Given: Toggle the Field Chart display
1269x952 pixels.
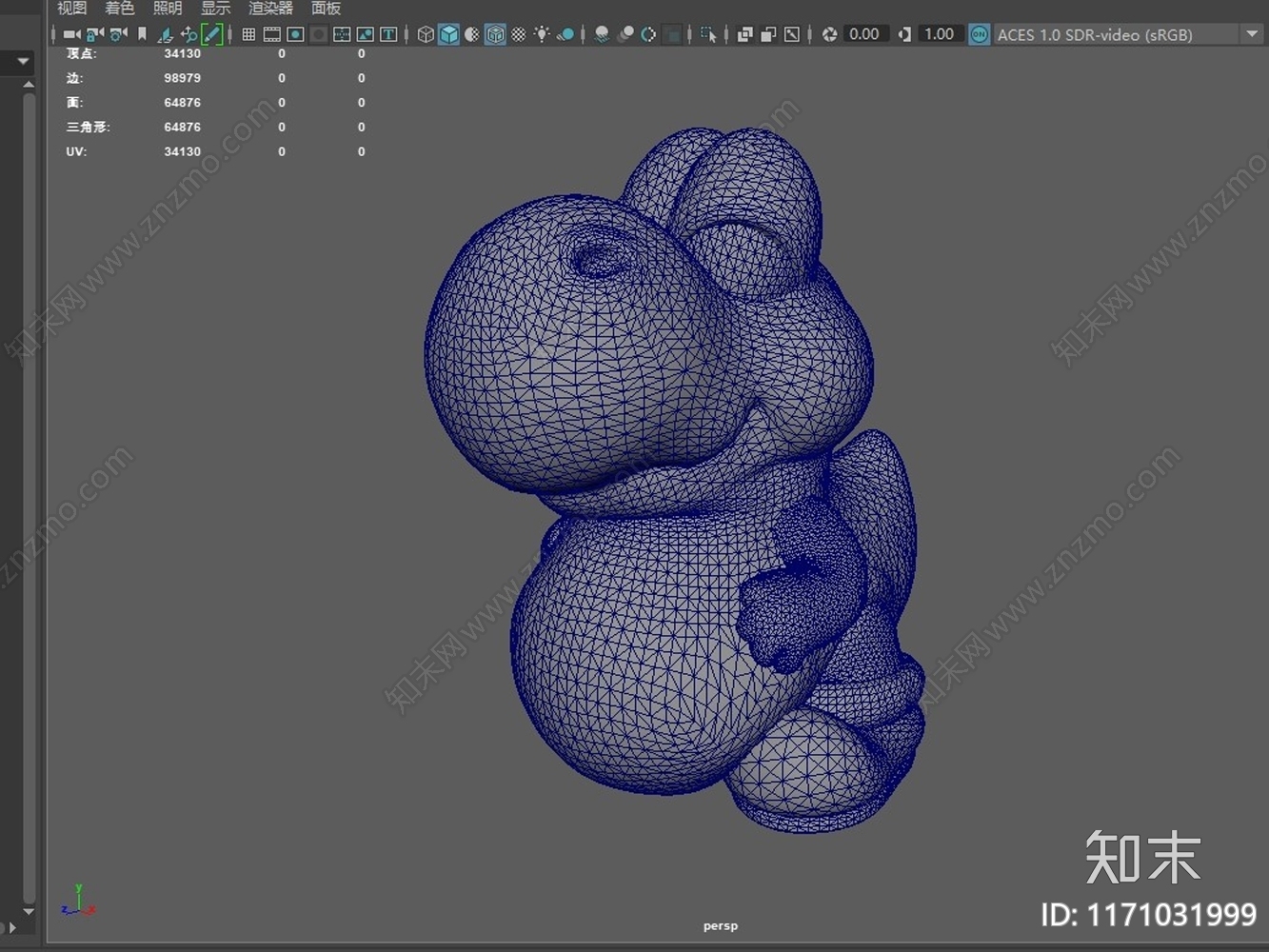Looking at the screenshot, I should tap(342, 34).
